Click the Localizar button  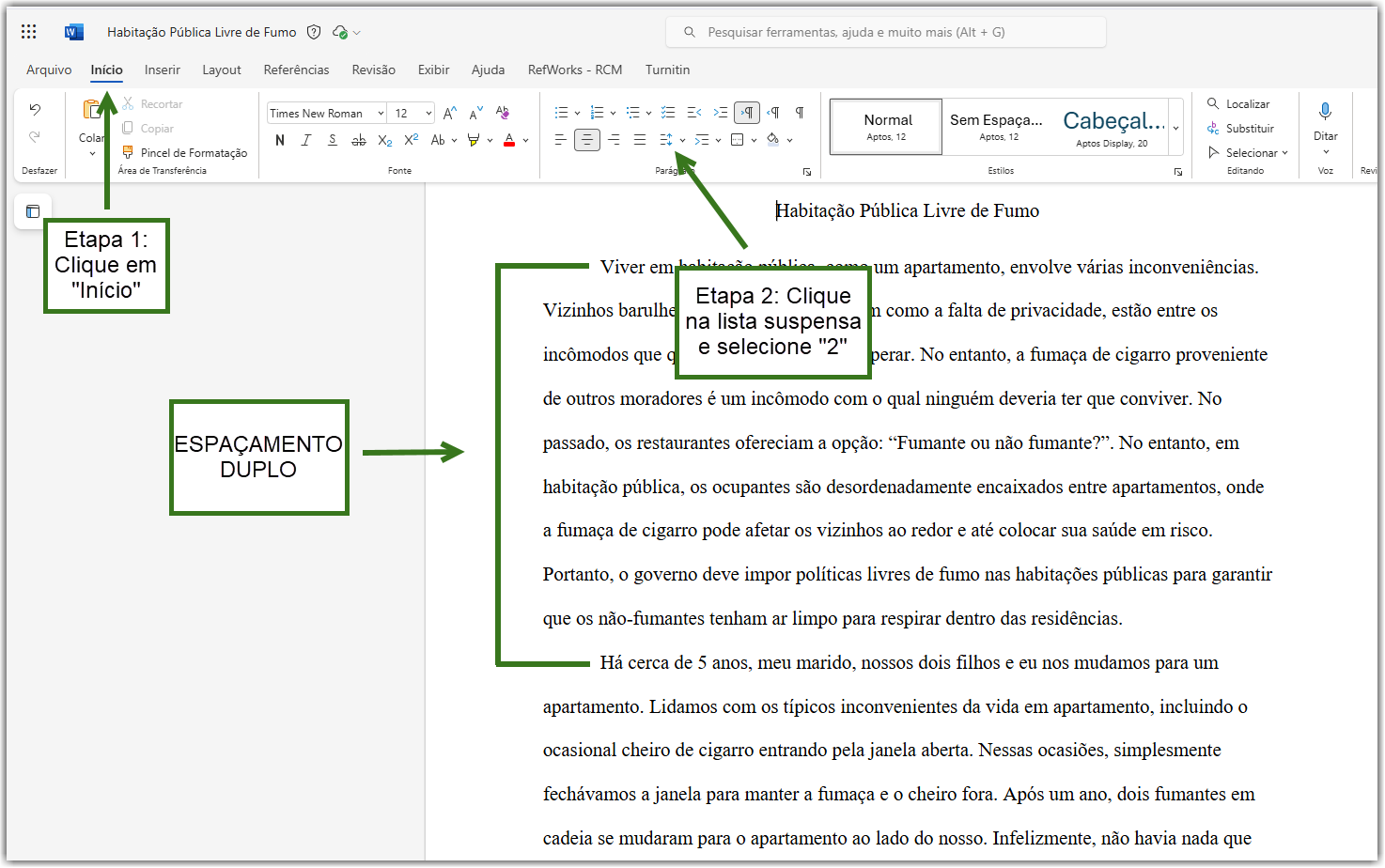click(x=1238, y=103)
